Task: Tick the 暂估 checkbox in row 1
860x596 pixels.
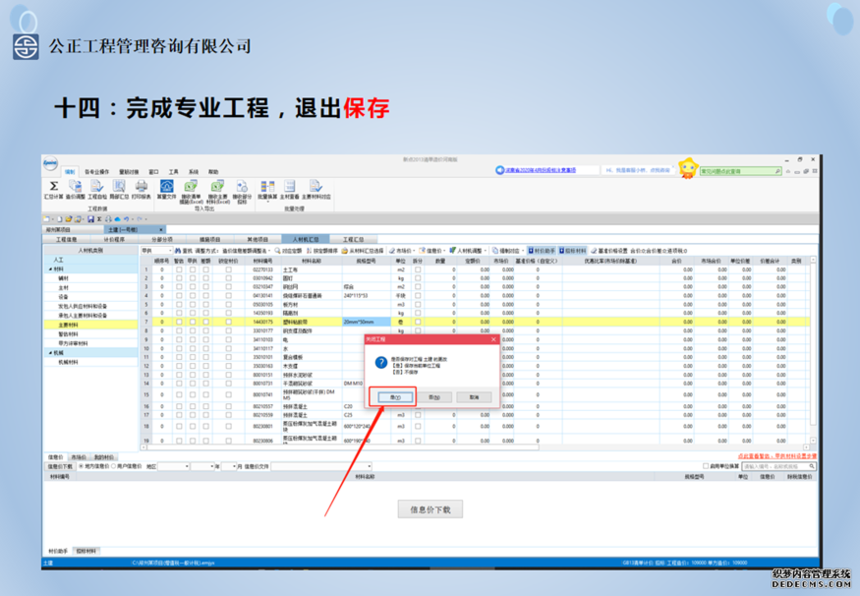Action: (x=179, y=270)
